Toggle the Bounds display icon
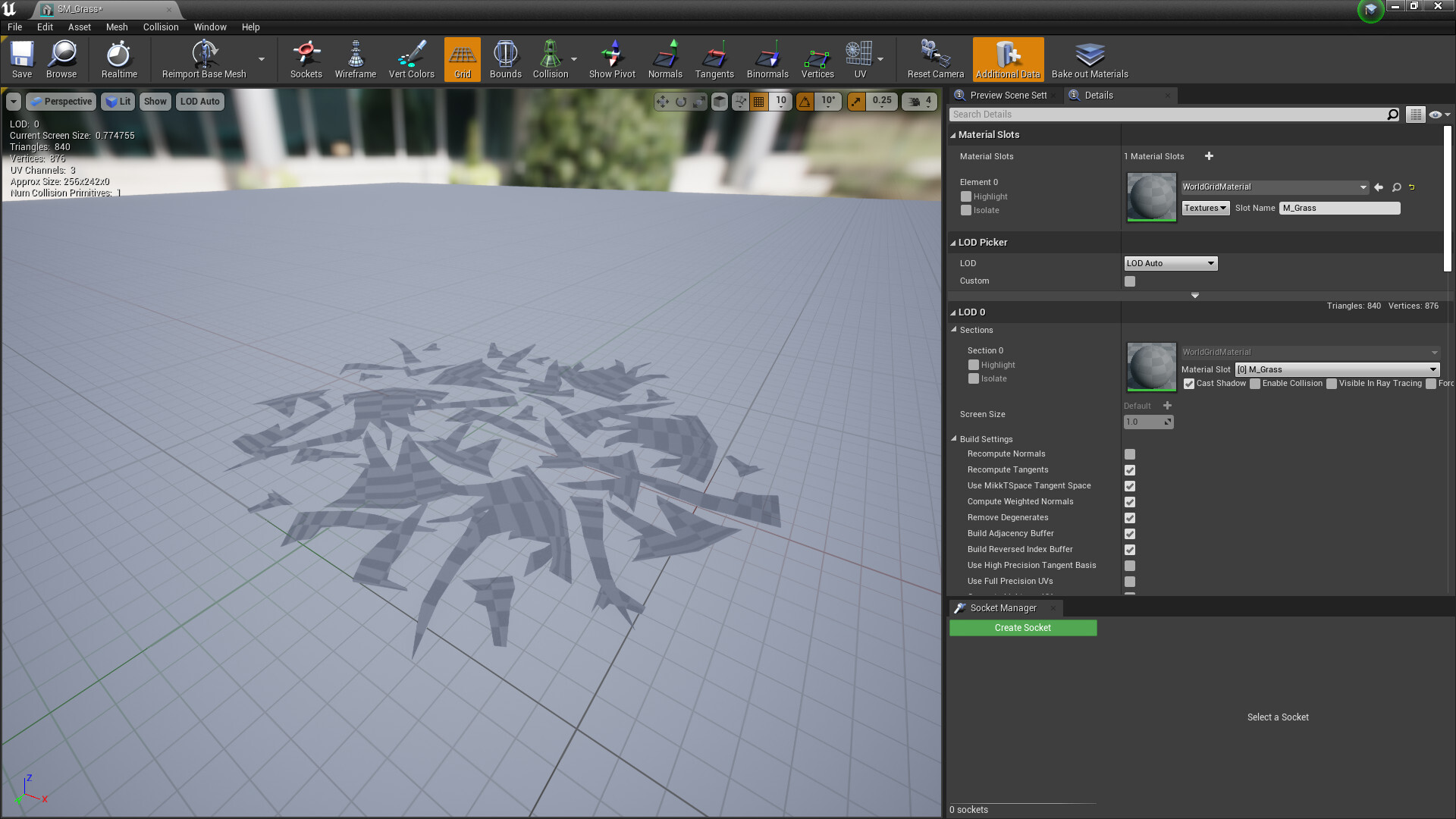The image size is (1456, 819). click(505, 59)
